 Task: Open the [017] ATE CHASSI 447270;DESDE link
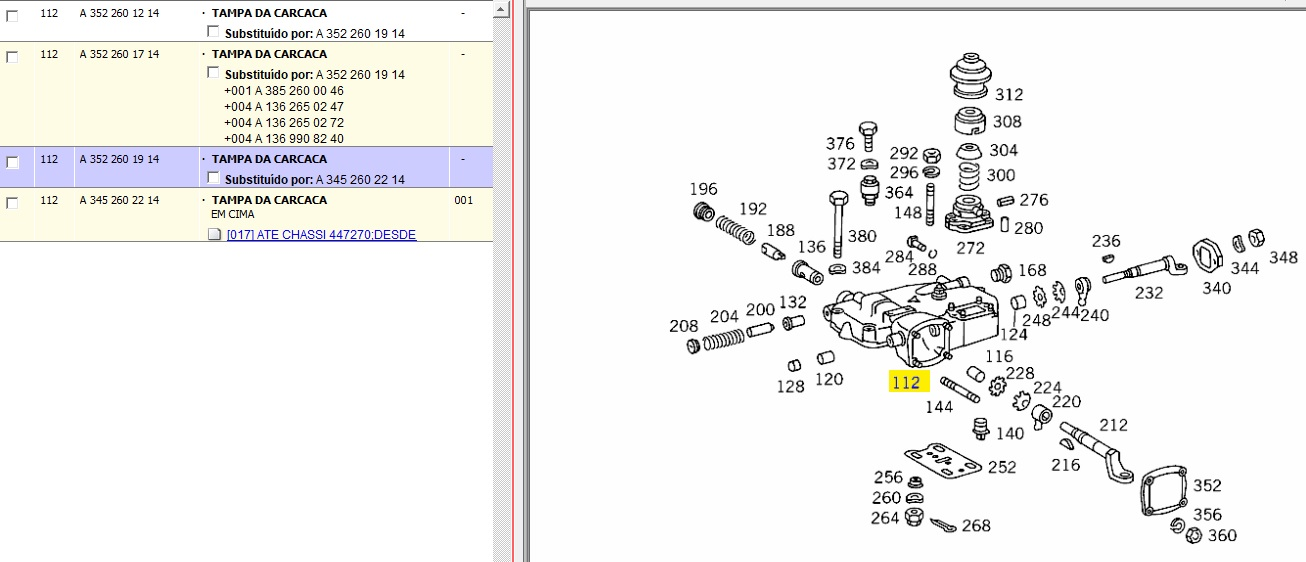pos(321,235)
